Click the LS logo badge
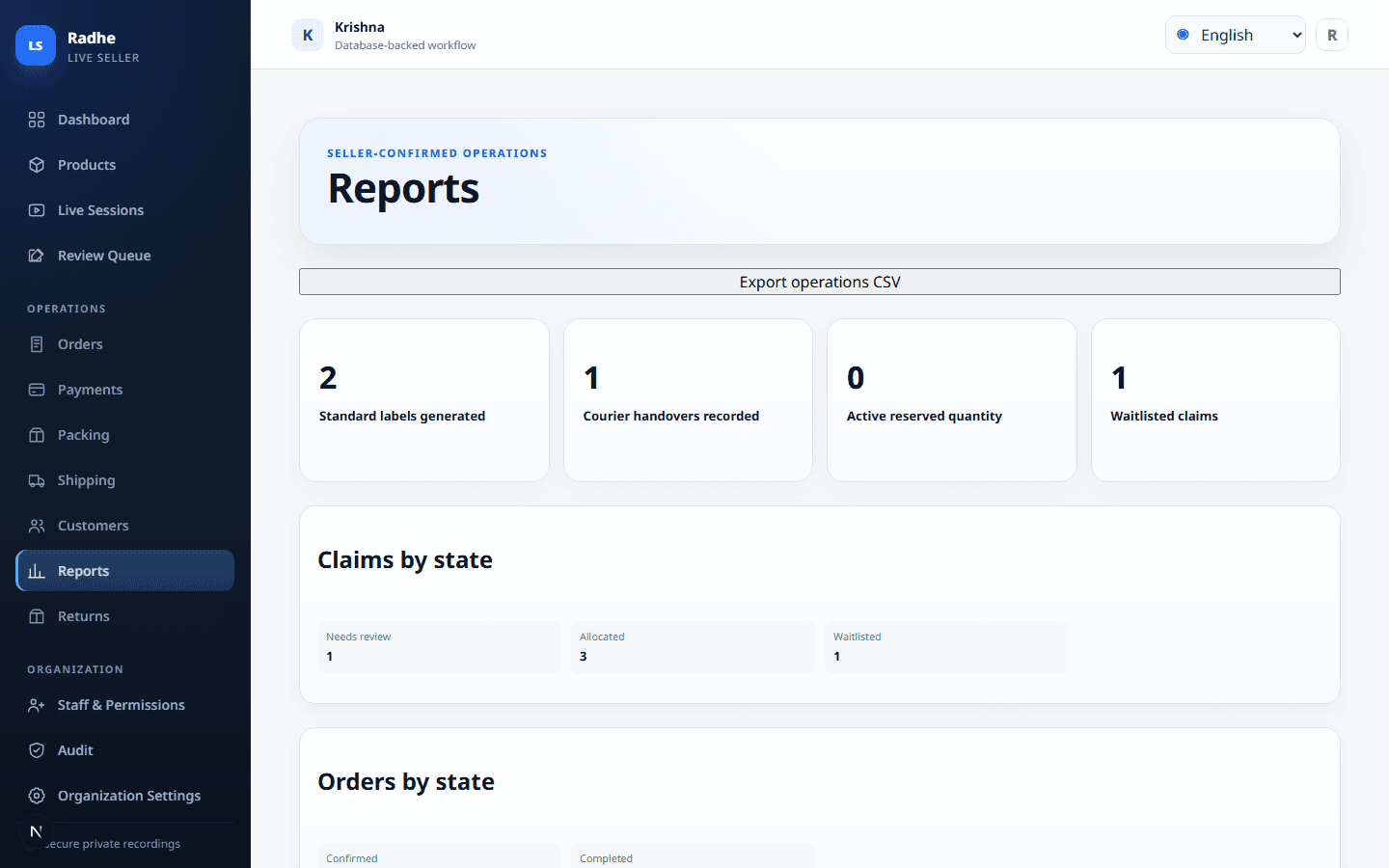The image size is (1389, 868). point(36,45)
